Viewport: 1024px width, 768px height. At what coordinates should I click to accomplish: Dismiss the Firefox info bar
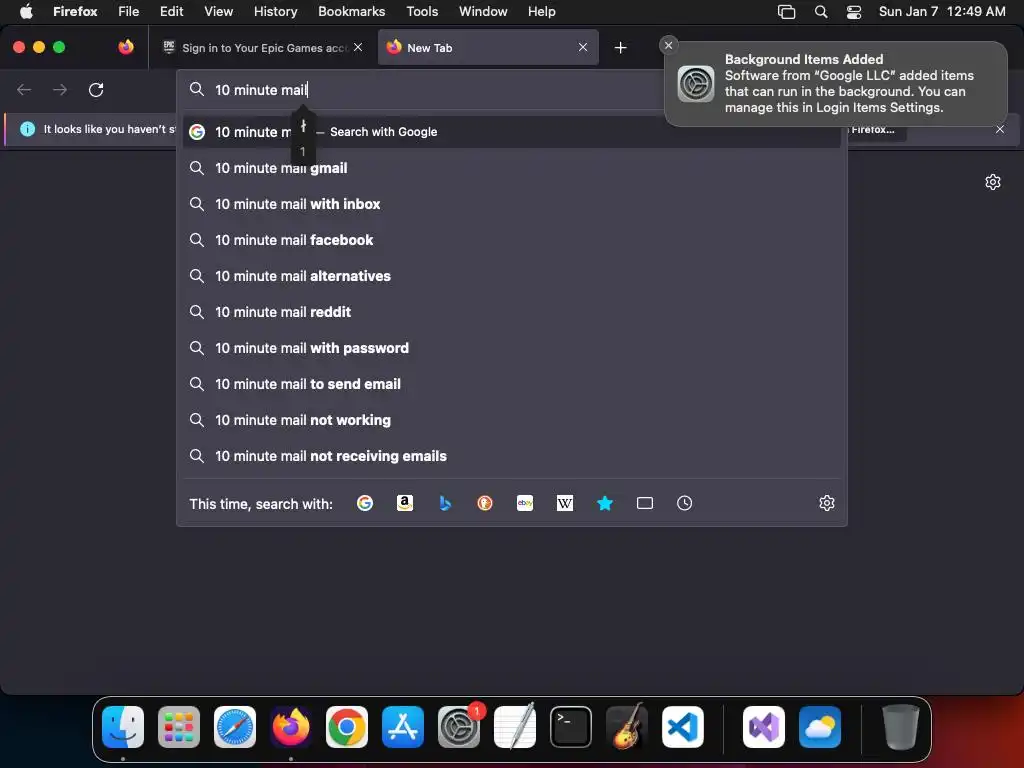(x=1000, y=129)
